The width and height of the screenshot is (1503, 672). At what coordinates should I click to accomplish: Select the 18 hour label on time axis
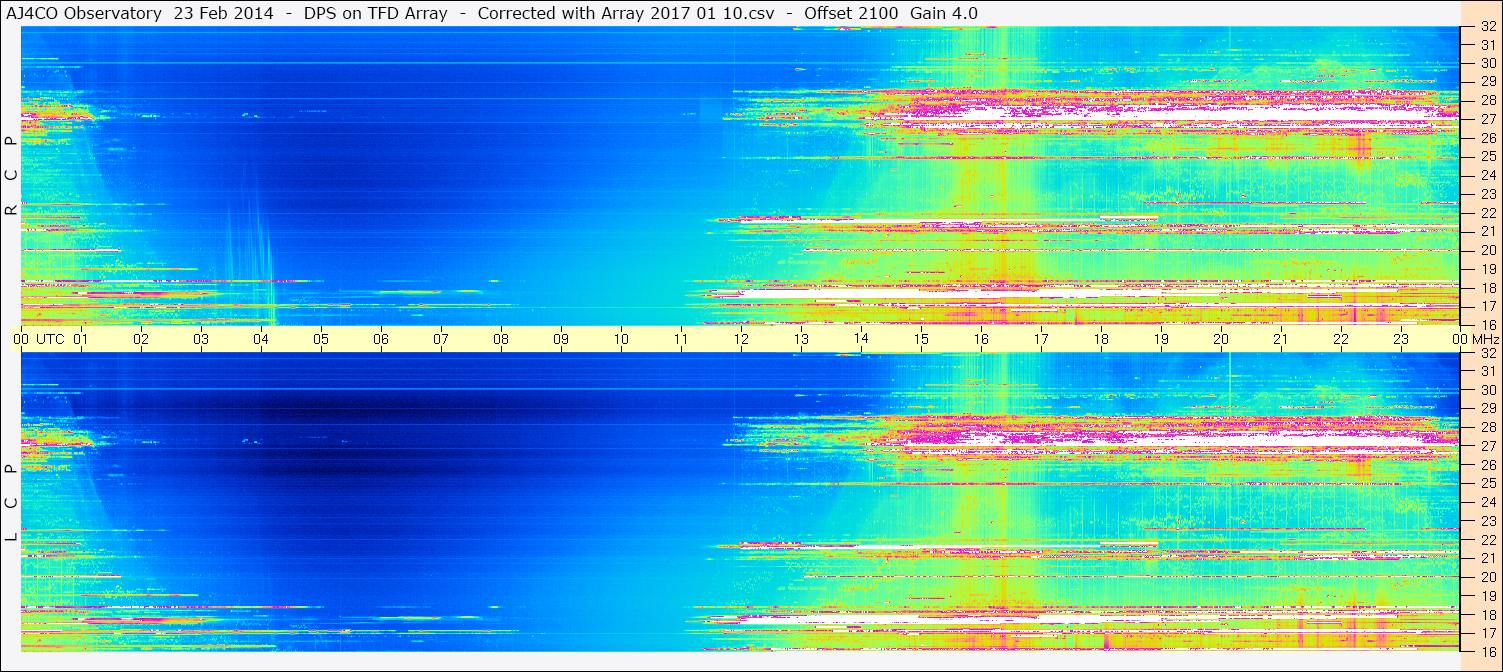tap(1101, 339)
